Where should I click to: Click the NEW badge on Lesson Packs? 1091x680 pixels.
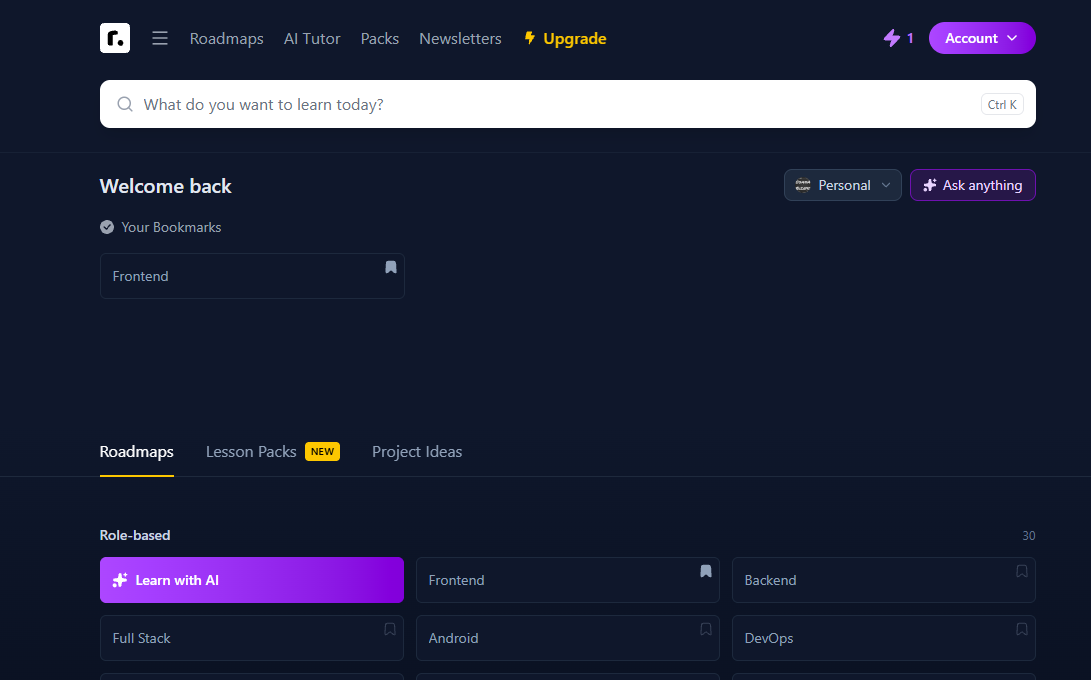322,452
